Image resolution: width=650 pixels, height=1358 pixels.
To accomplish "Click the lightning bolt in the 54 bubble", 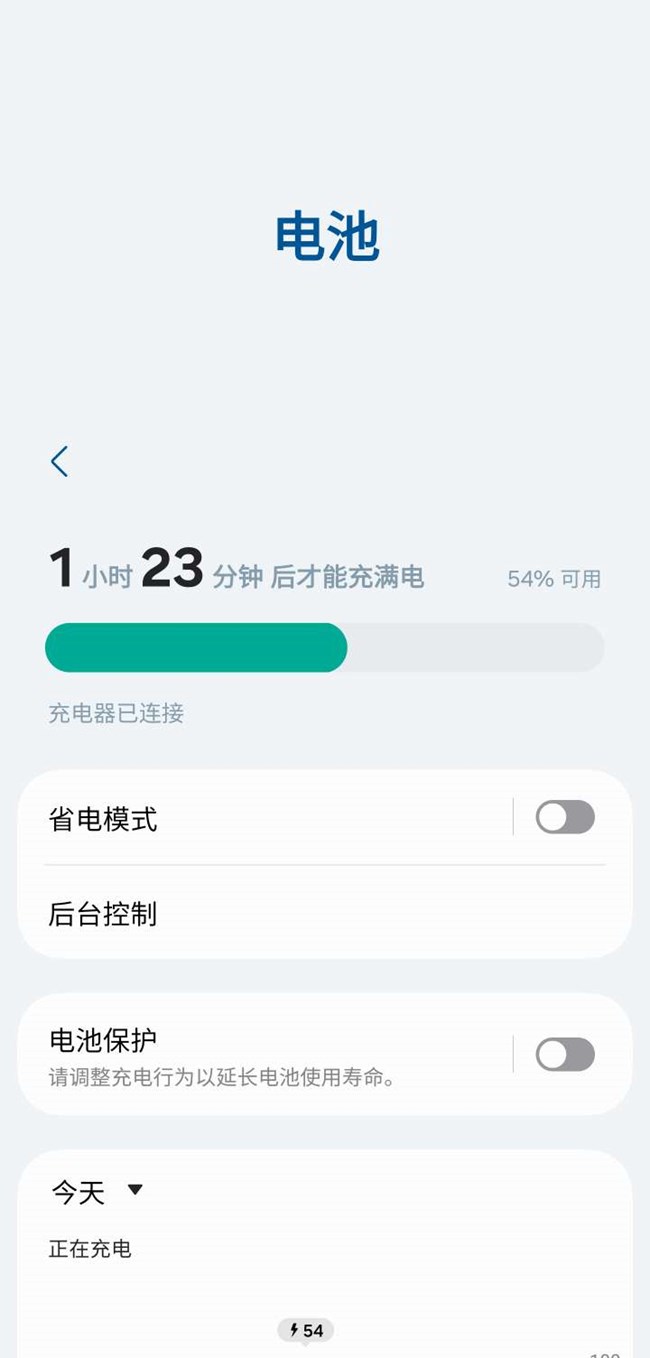I will (294, 1330).
